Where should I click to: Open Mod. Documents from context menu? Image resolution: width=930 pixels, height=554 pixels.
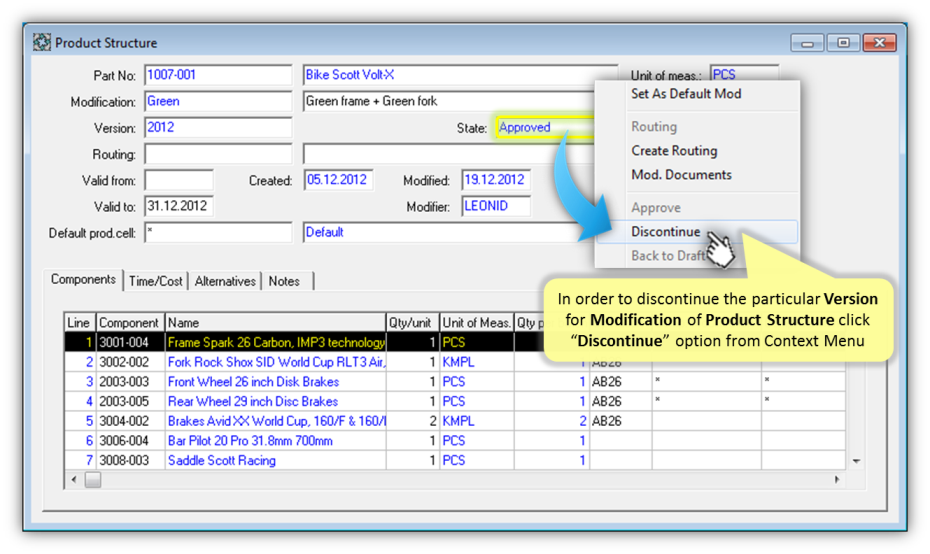pyautogui.click(x=680, y=175)
